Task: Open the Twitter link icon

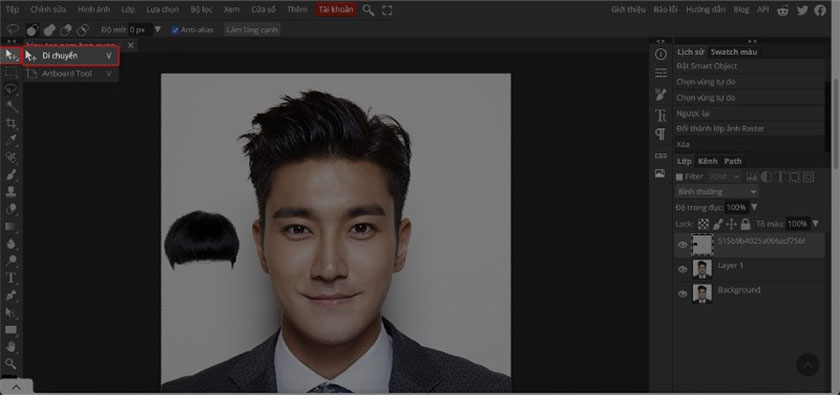Action: point(802,10)
